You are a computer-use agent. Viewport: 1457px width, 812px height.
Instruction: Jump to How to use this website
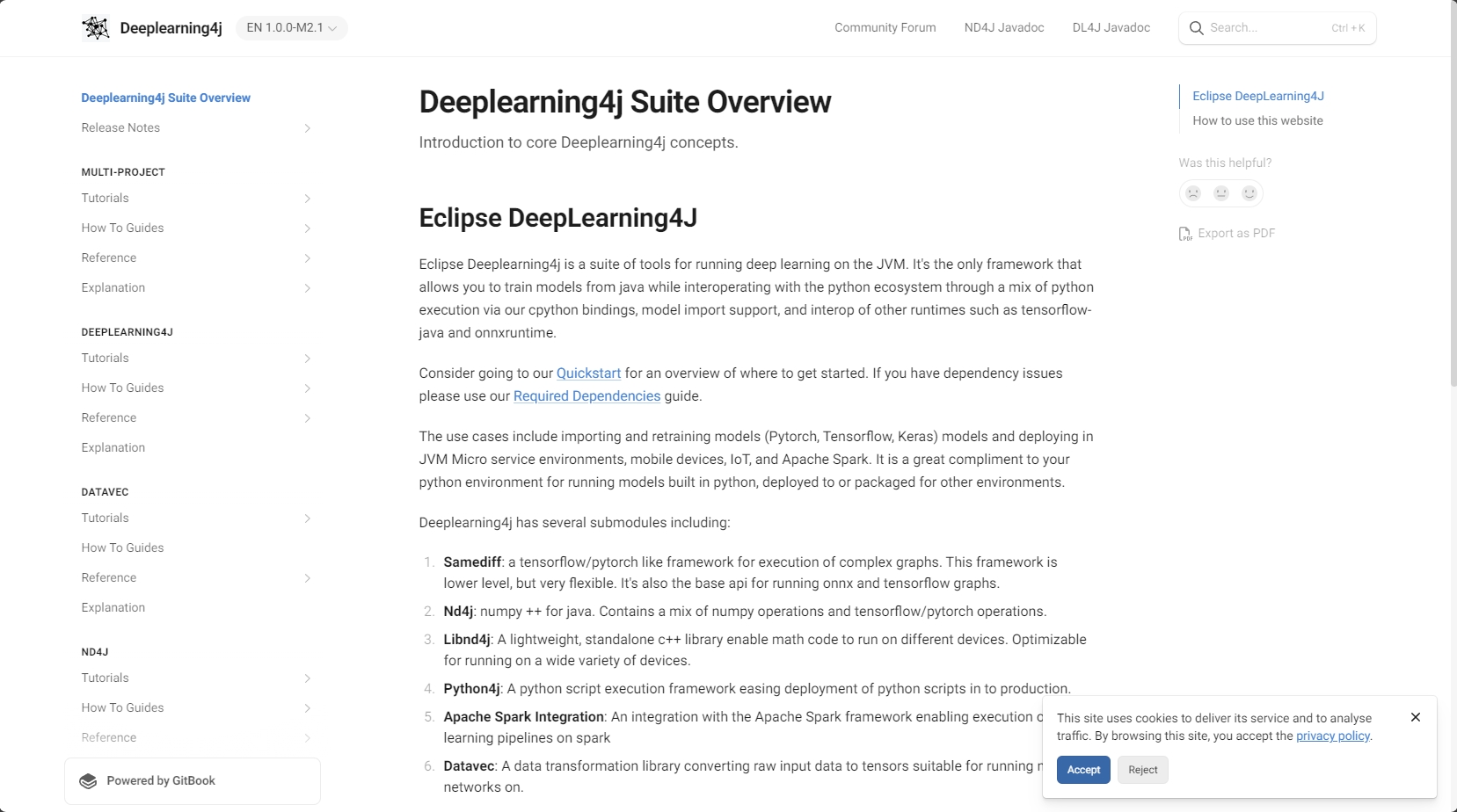click(1257, 121)
